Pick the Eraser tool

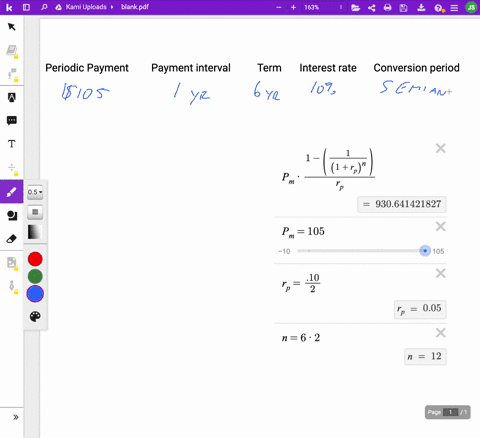[12, 239]
